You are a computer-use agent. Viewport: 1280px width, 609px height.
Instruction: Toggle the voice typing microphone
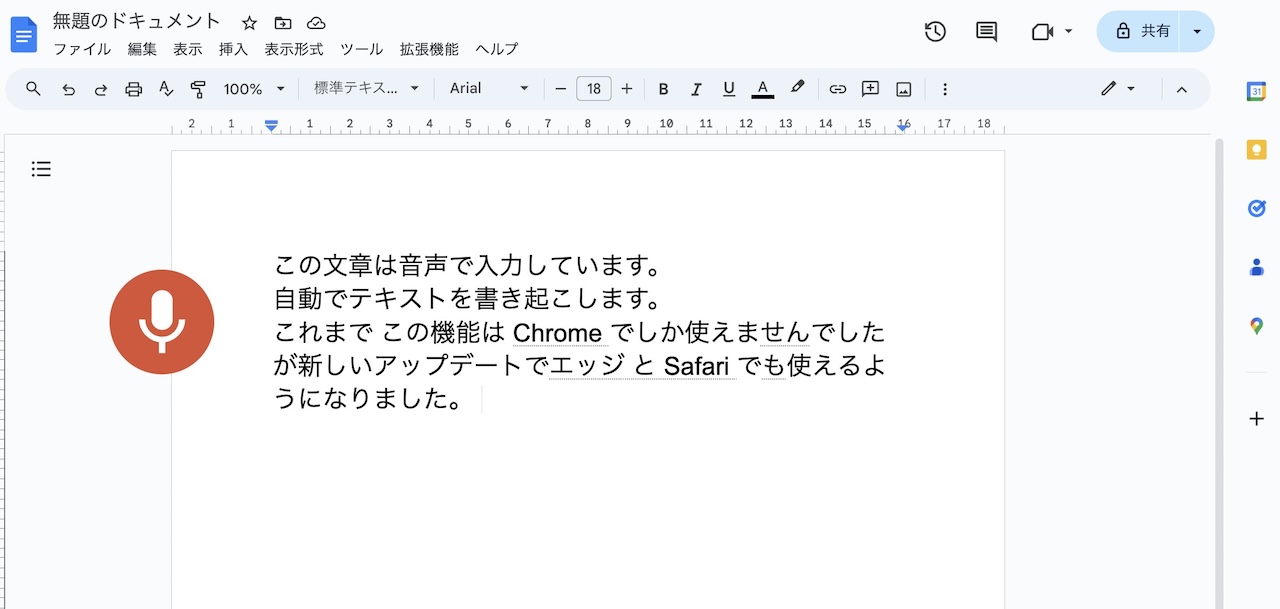coord(162,322)
